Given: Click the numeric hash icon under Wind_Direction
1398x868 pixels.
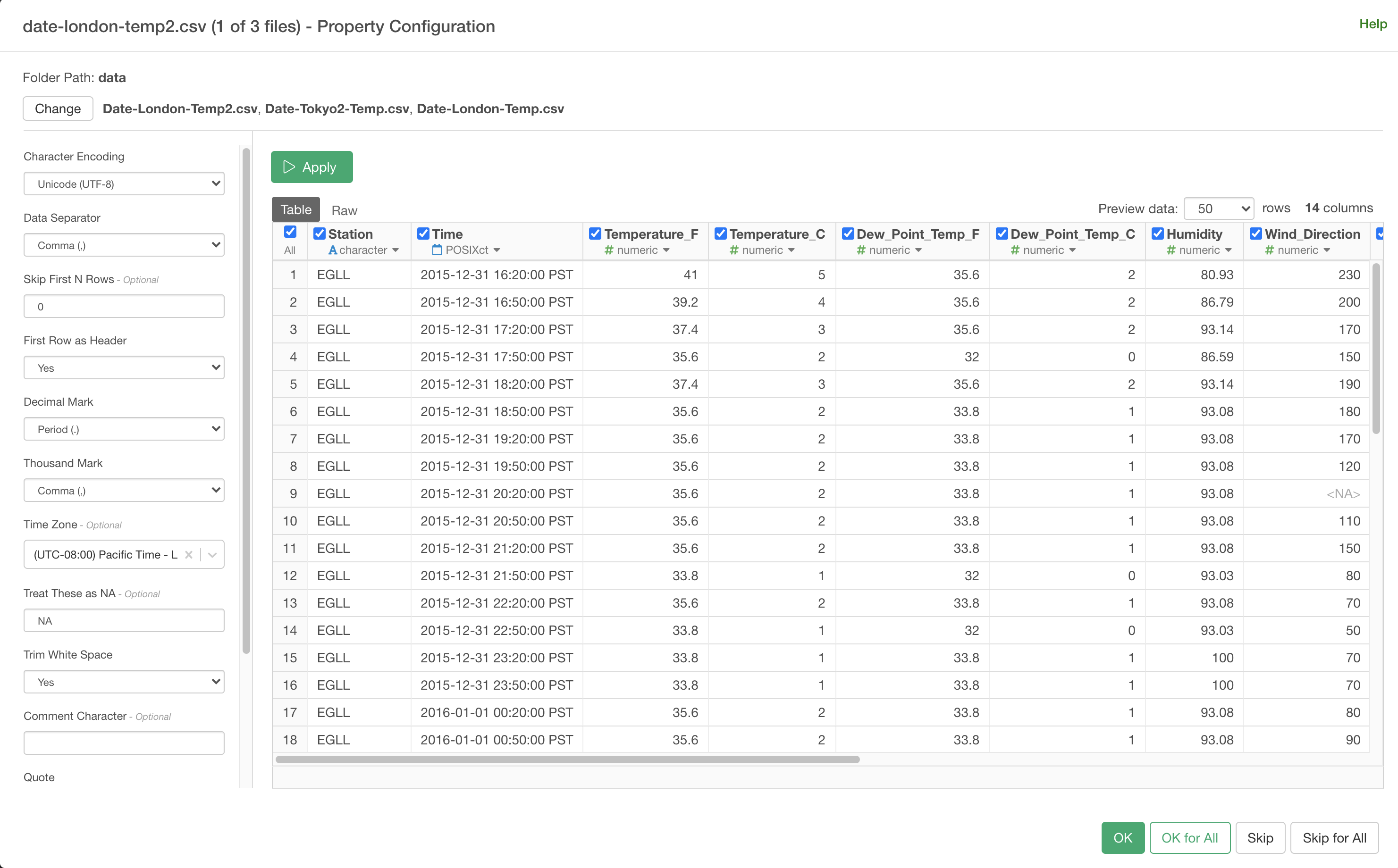Looking at the screenshot, I should [1269, 250].
